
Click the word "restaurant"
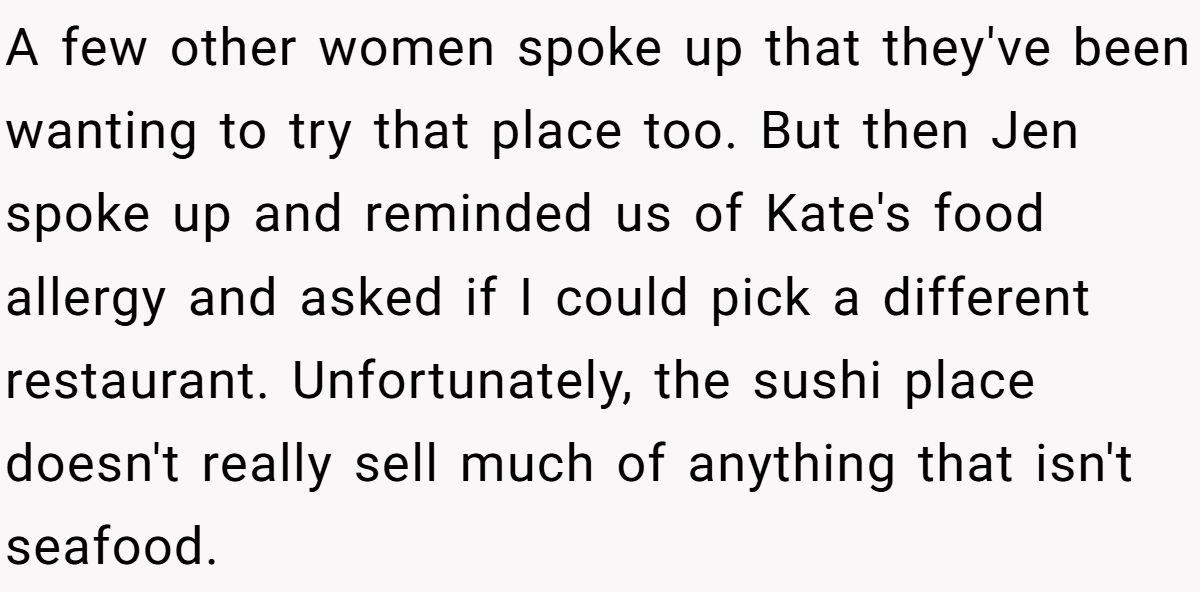point(136,383)
